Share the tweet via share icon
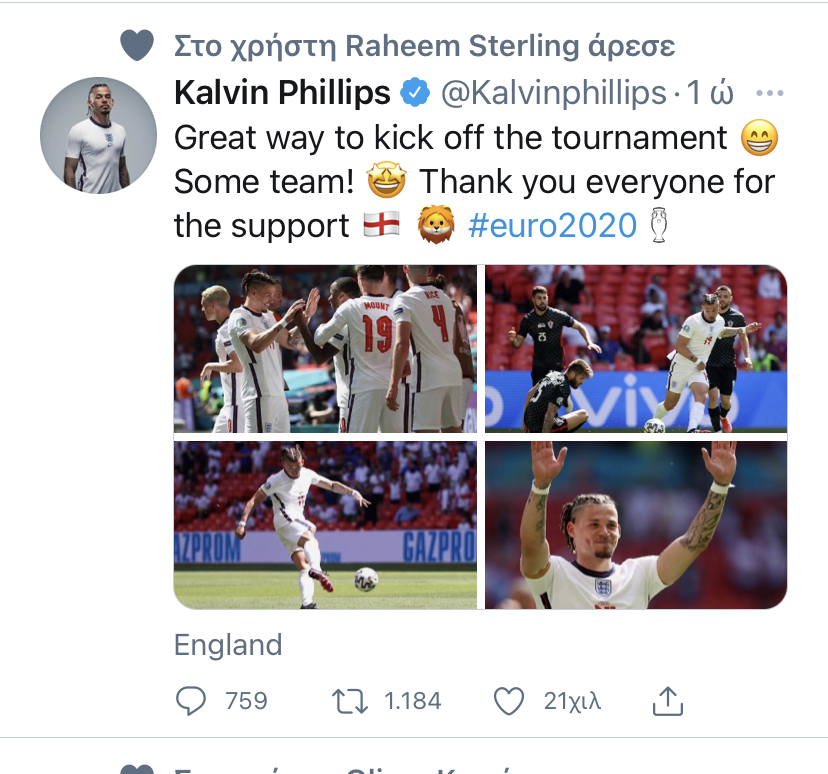This screenshot has height=774, width=828. tap(667, 702)
